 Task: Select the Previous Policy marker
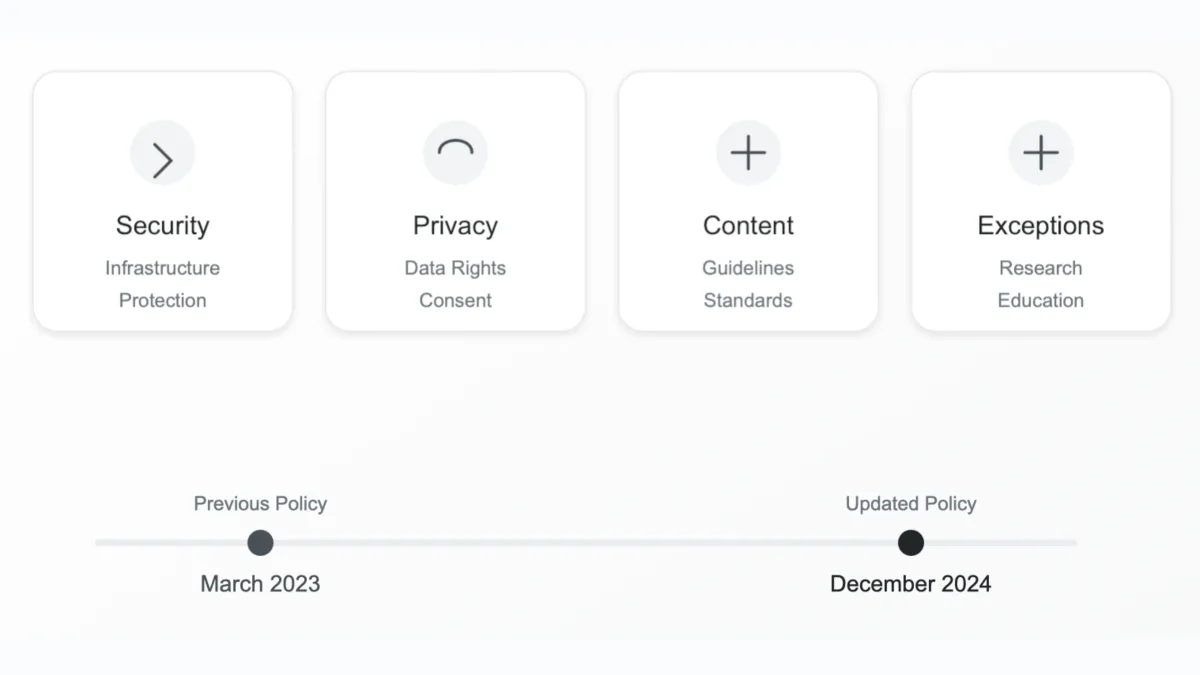pos(259,542)
